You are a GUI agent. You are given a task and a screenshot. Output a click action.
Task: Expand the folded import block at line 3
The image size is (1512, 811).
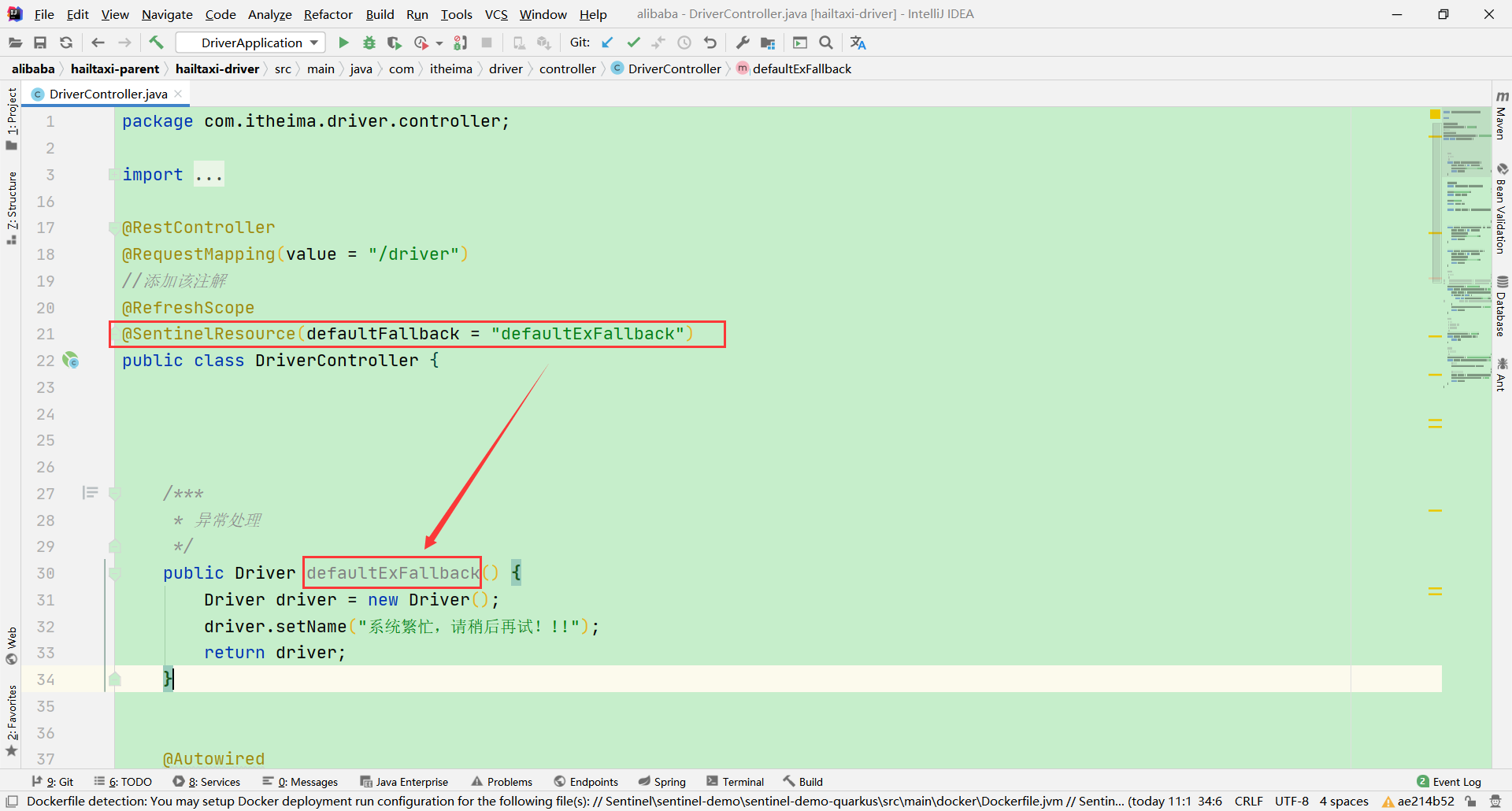(x=113, y=175)
